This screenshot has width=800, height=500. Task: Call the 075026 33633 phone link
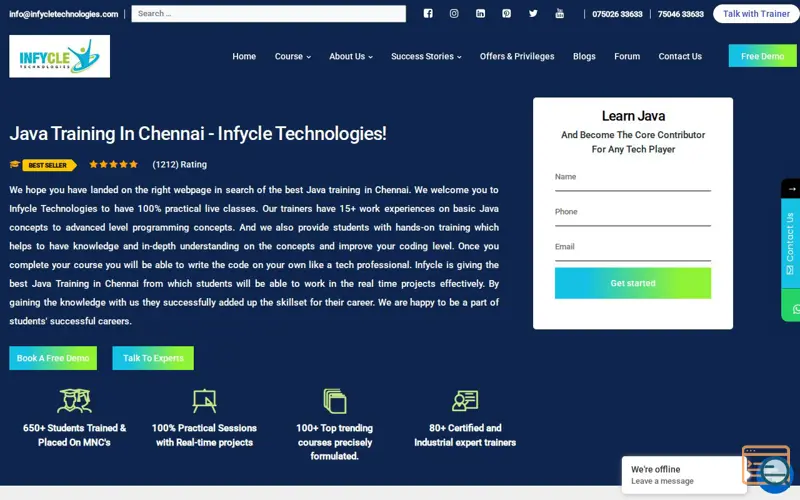[617, 14]
